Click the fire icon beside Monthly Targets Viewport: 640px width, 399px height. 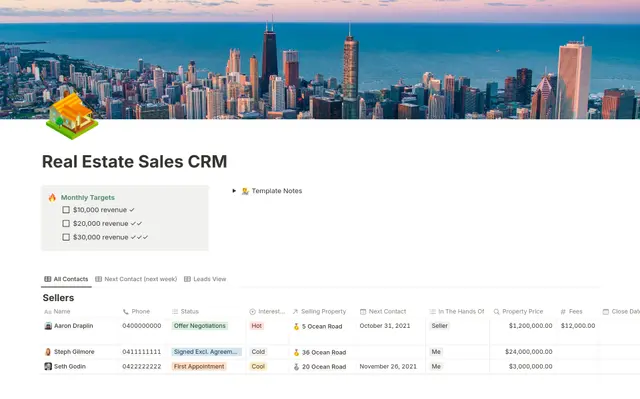52,198
